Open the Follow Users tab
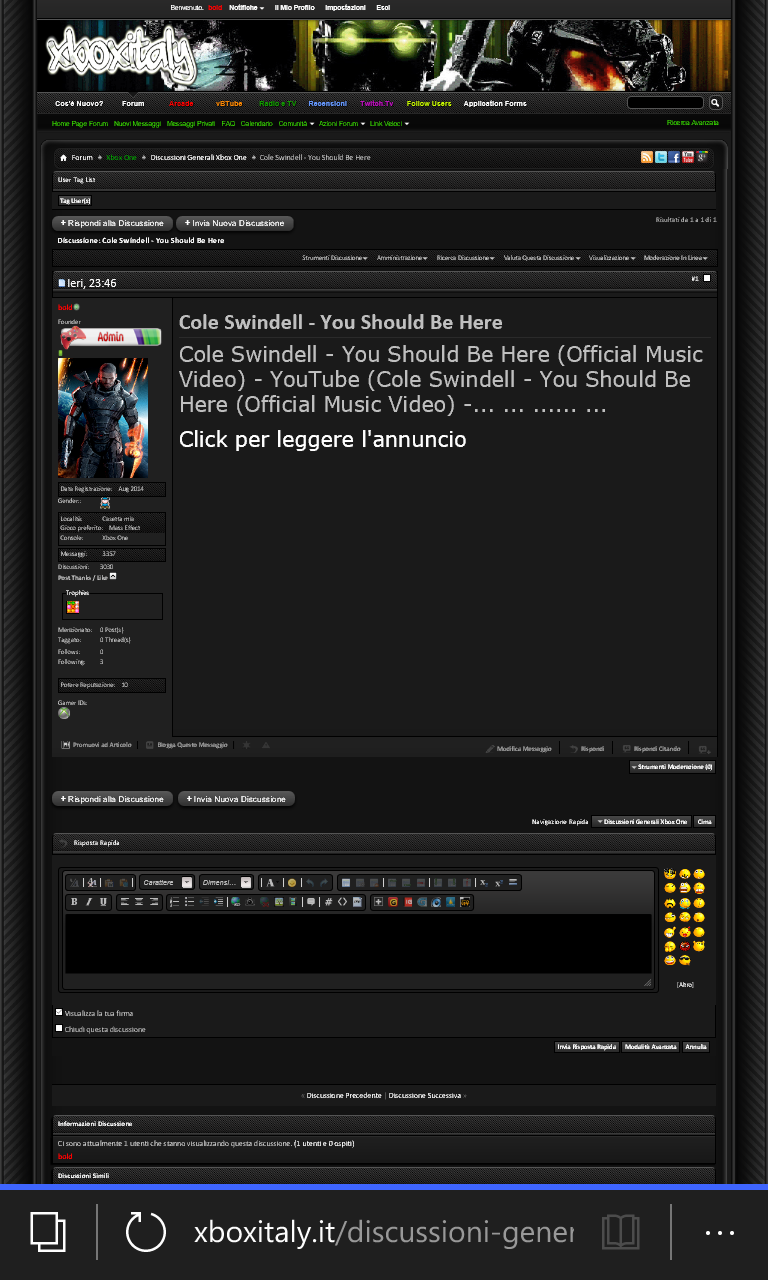This screenshot has width=768, height=1280. pyautogui.click(x=429, y=103)
